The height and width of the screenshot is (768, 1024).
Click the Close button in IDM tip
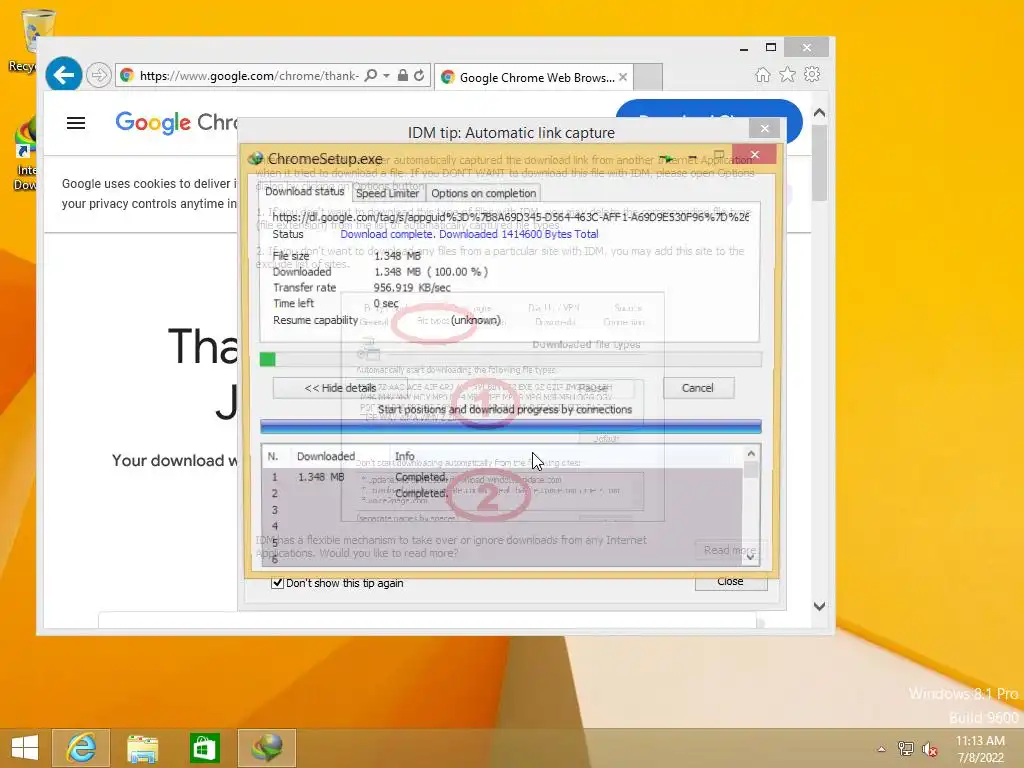coord(730,581)
